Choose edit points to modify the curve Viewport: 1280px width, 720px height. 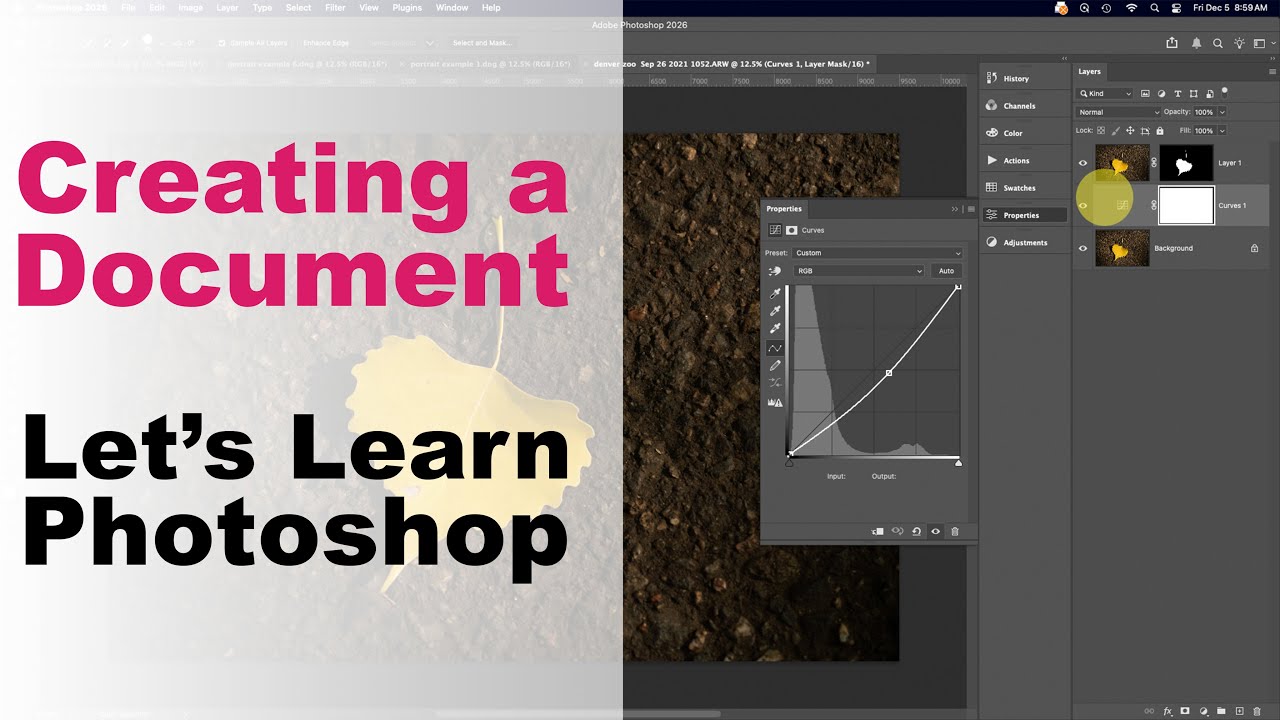click(775, 348)
